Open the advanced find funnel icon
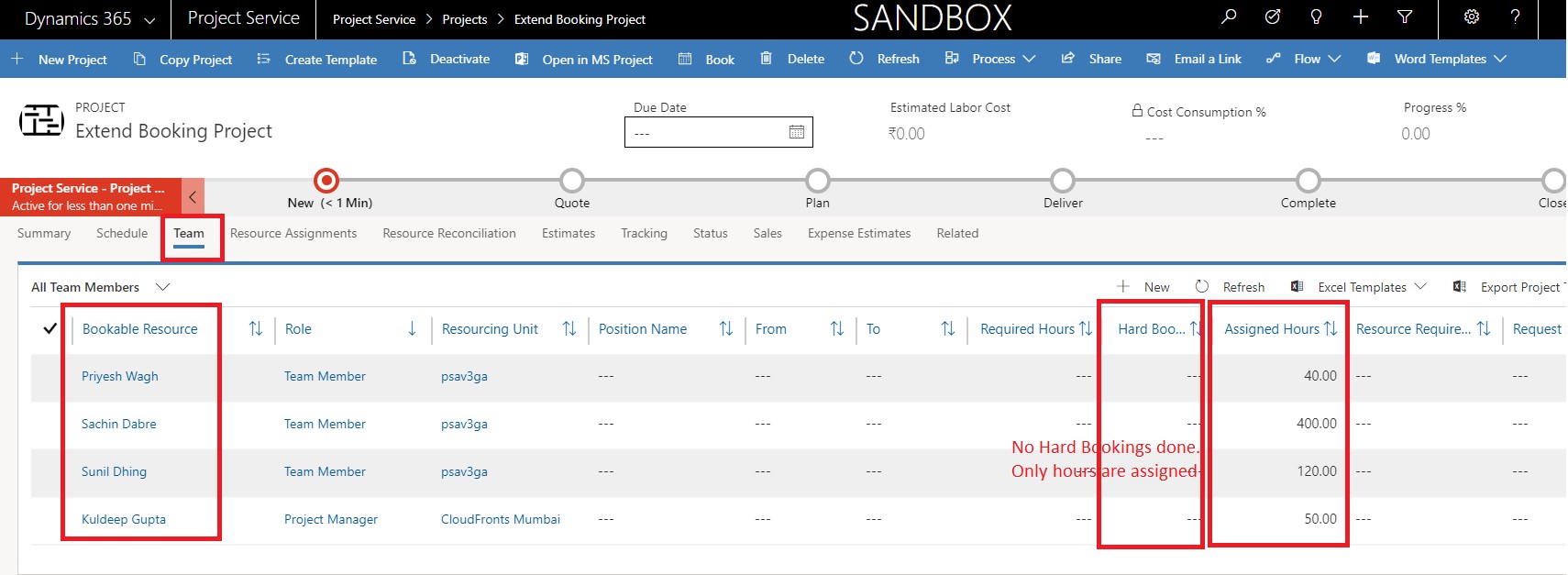The image size is (1568, 575). coord(1405,17)
